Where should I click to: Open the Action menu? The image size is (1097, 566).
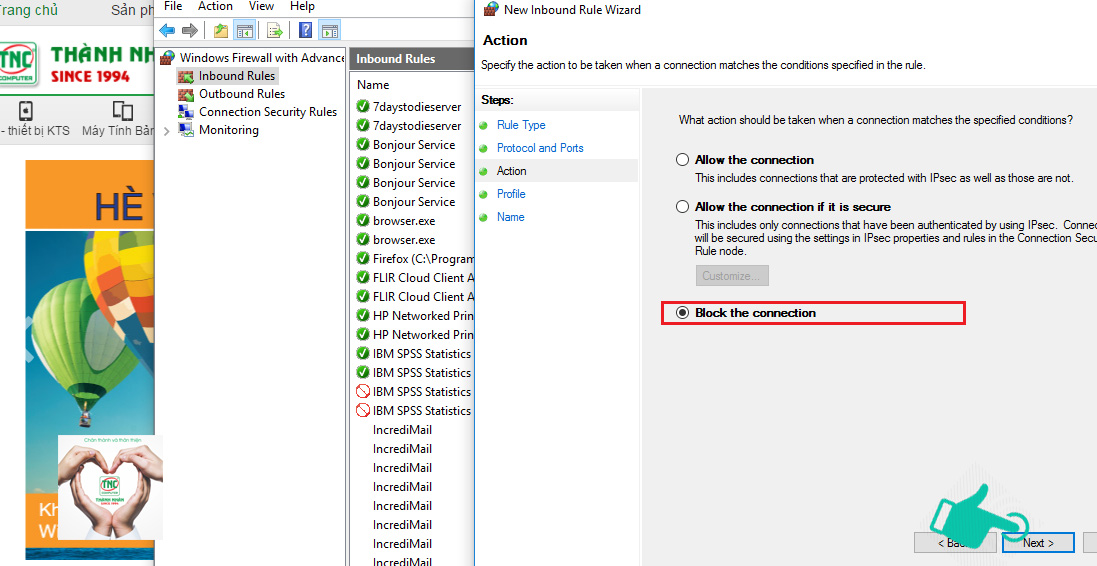[215, 6]
